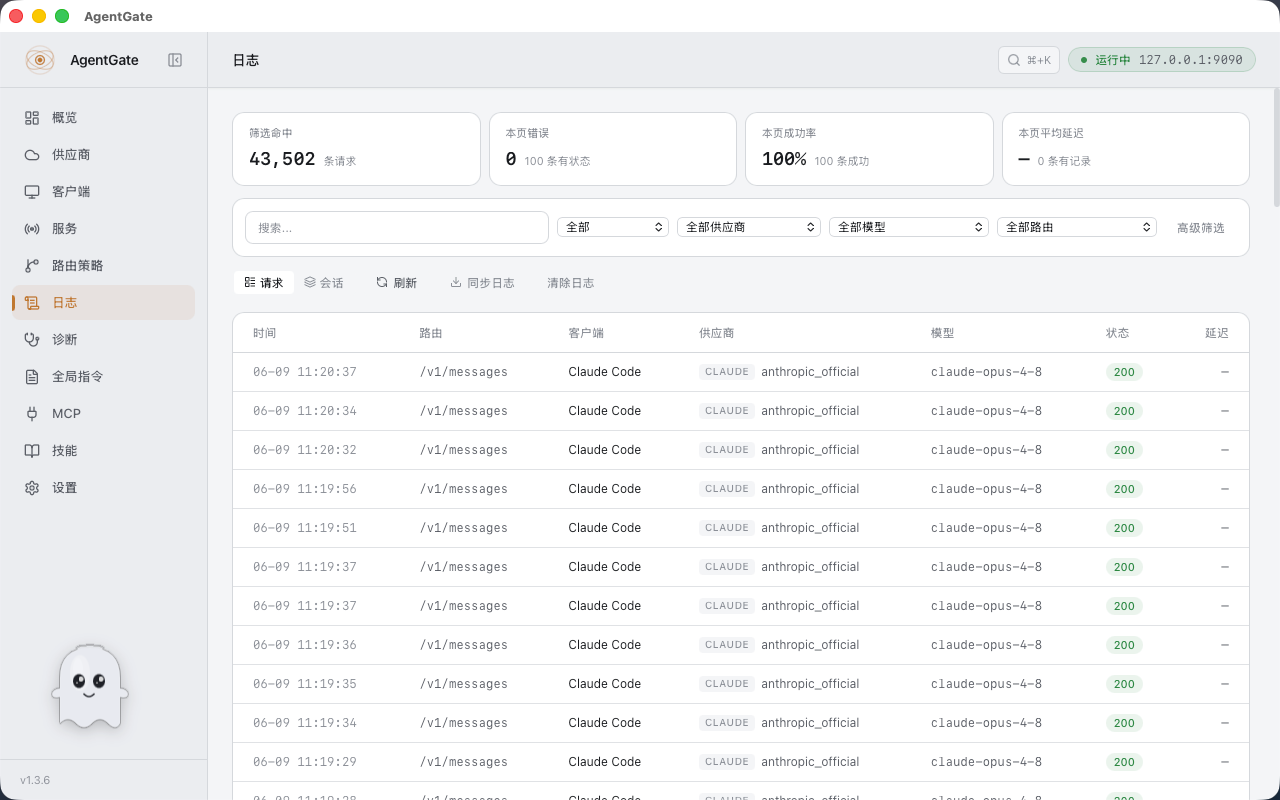
Task: Switch to the 会话 view tab
Action: pyautogui.click(x=324, y=283)
